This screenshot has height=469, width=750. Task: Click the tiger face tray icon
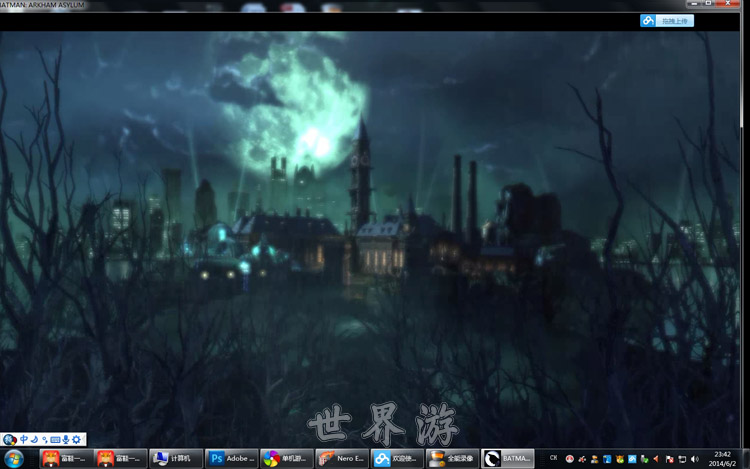[x=619, y=459]
